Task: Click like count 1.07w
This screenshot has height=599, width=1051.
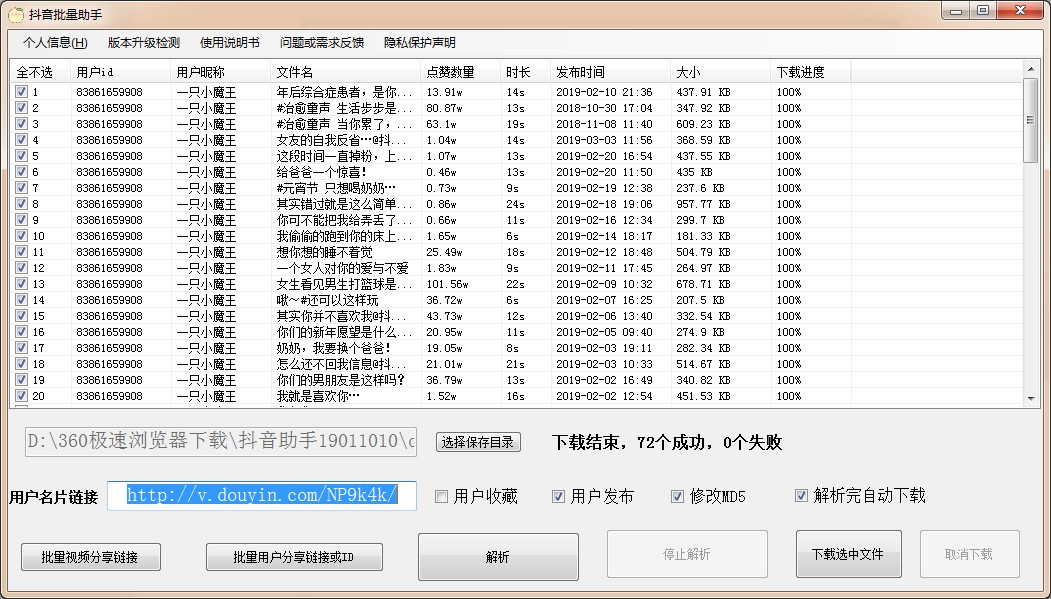Action: pyautogui.click(x=441, y=156)
